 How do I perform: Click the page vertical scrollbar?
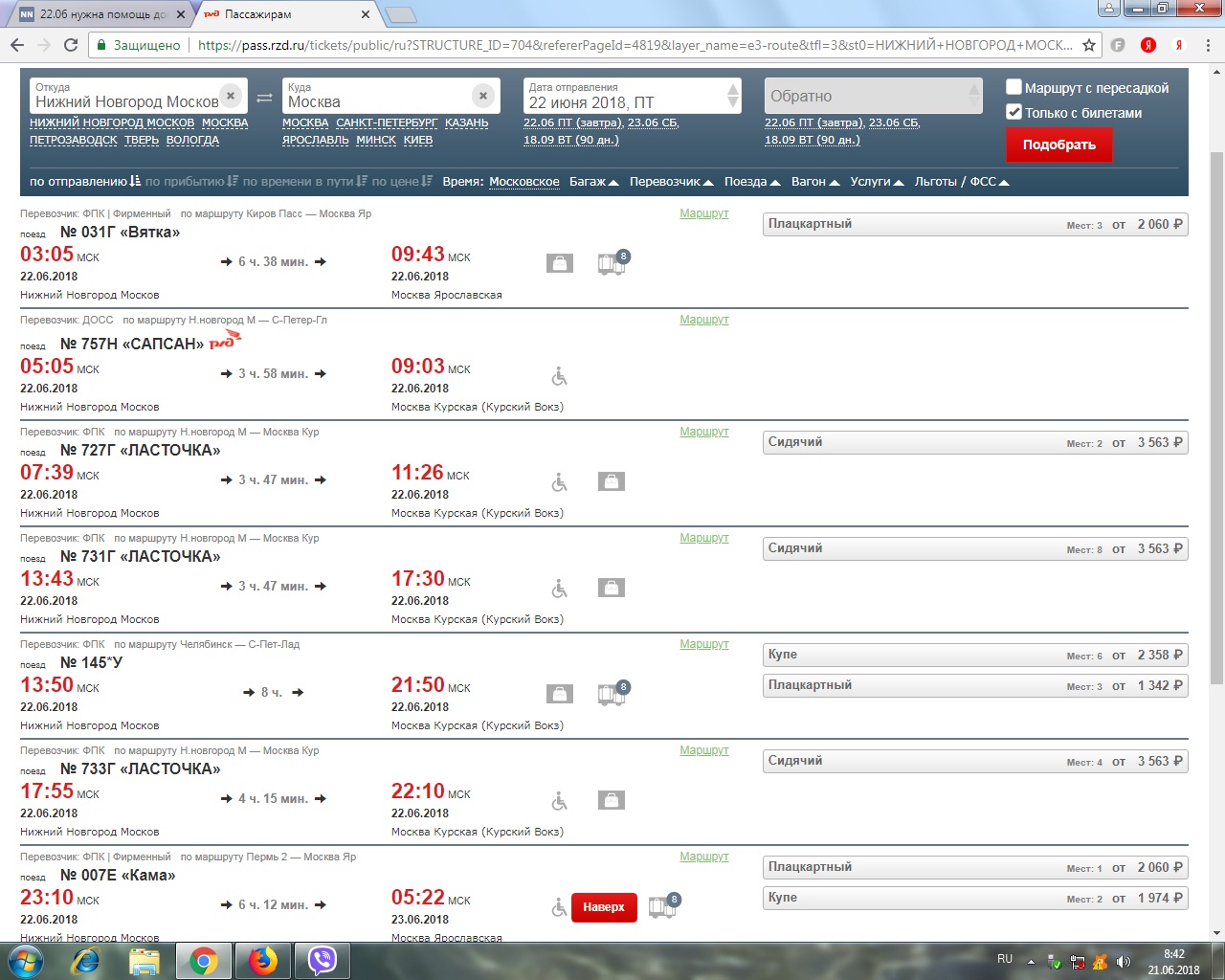tap(1216, 418)
